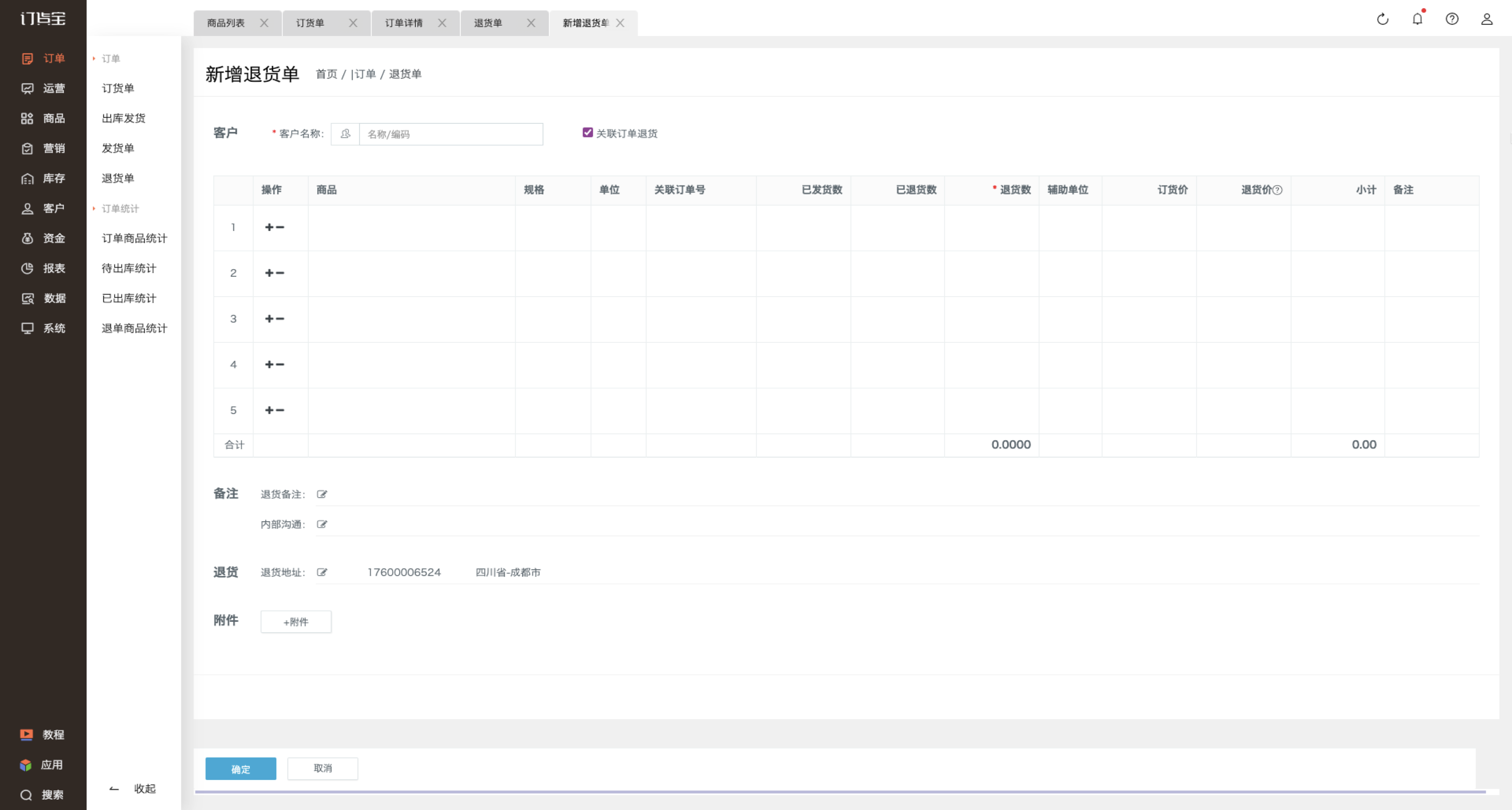The image size is (1512, 810).
Task: Uncheck the 关联订单退货 checkbox
Action: (x=588, y=133)
